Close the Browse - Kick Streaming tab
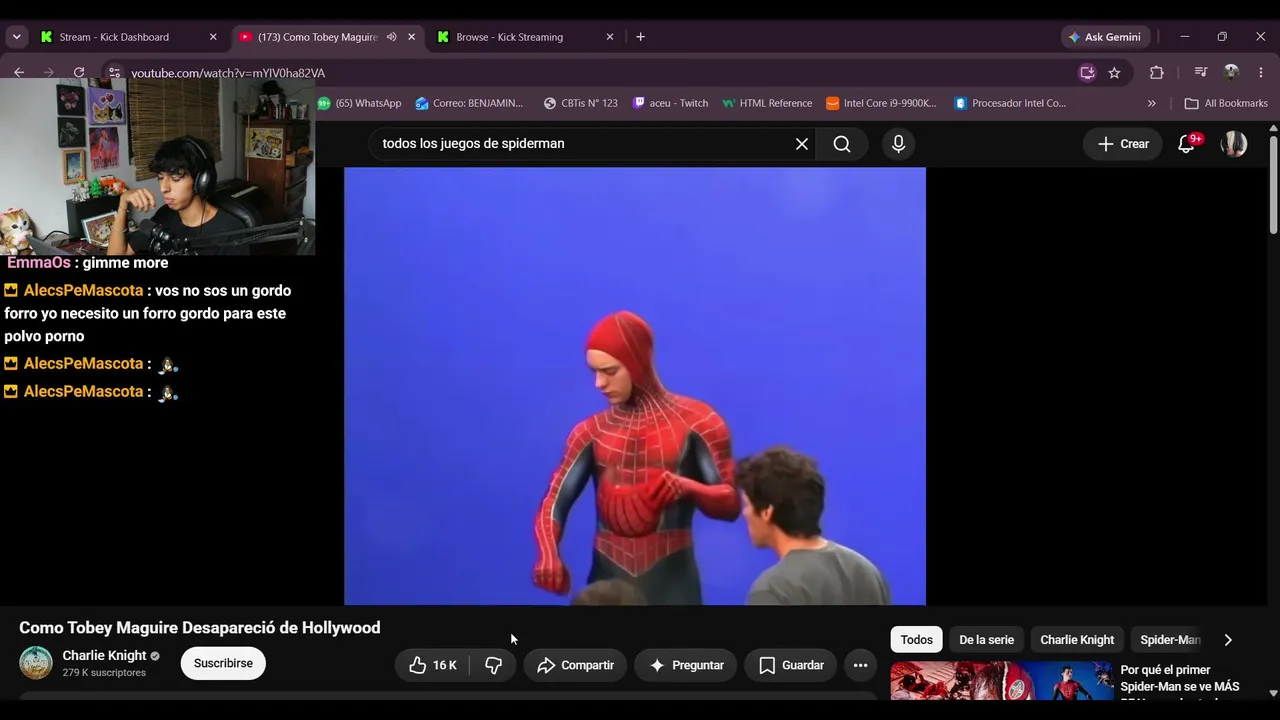The height and width of the screenshot is (720, 1280). point(610,37)
